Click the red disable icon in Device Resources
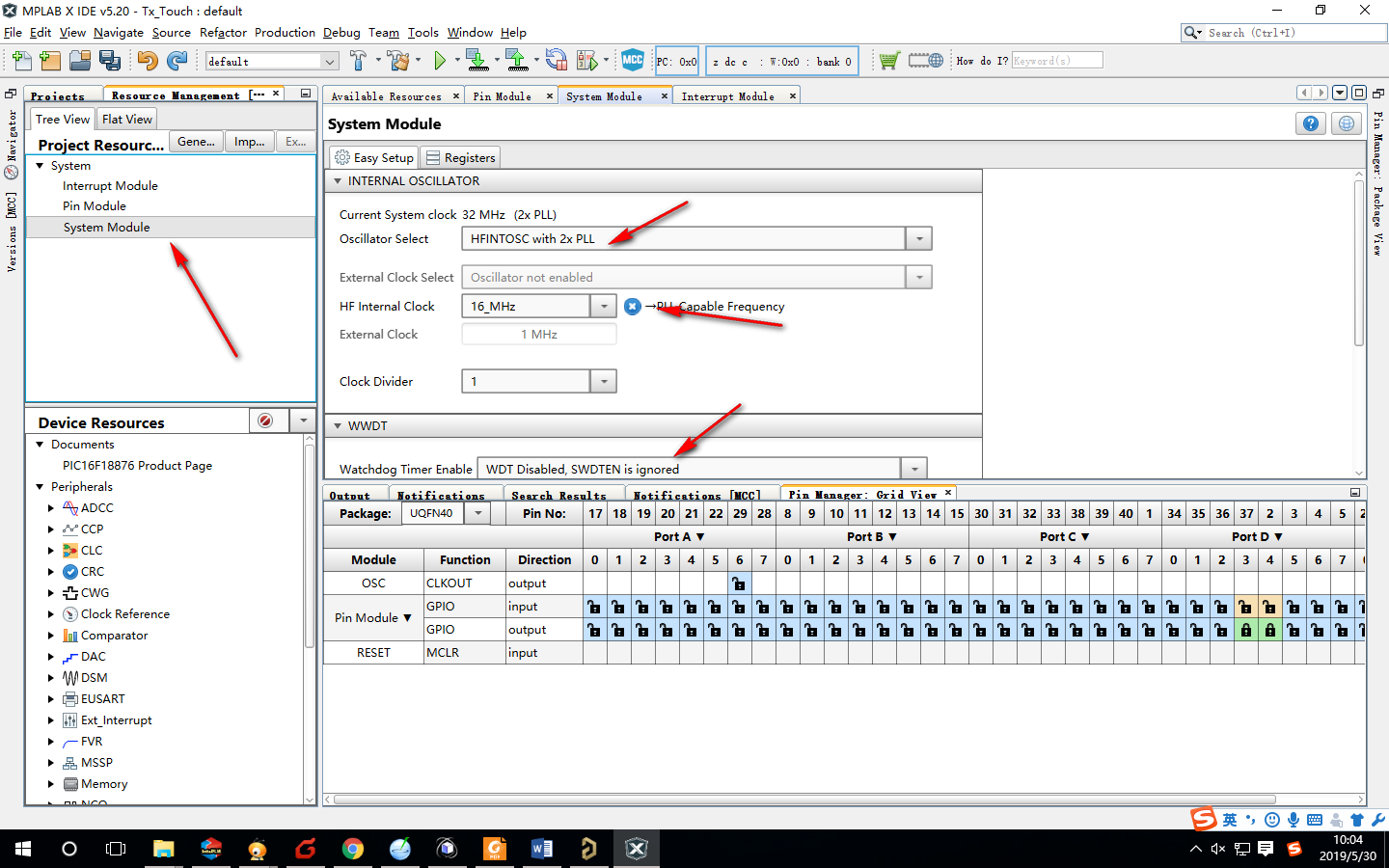Screen dimensions: 1389x868 [x=265, y=420]
